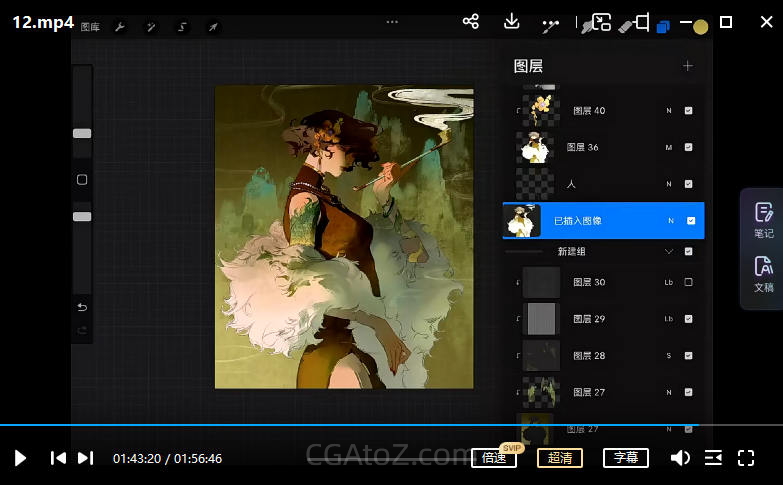This screenshot has height=485, width=783.
Task: Mute the video volume
Action: click(x=680, y=458)
